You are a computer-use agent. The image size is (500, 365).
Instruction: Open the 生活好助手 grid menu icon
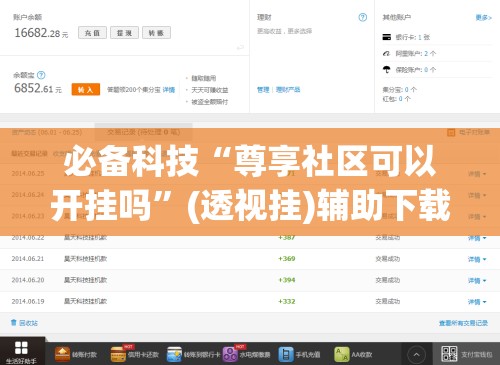pyautogui.click(x=21, y=348)
